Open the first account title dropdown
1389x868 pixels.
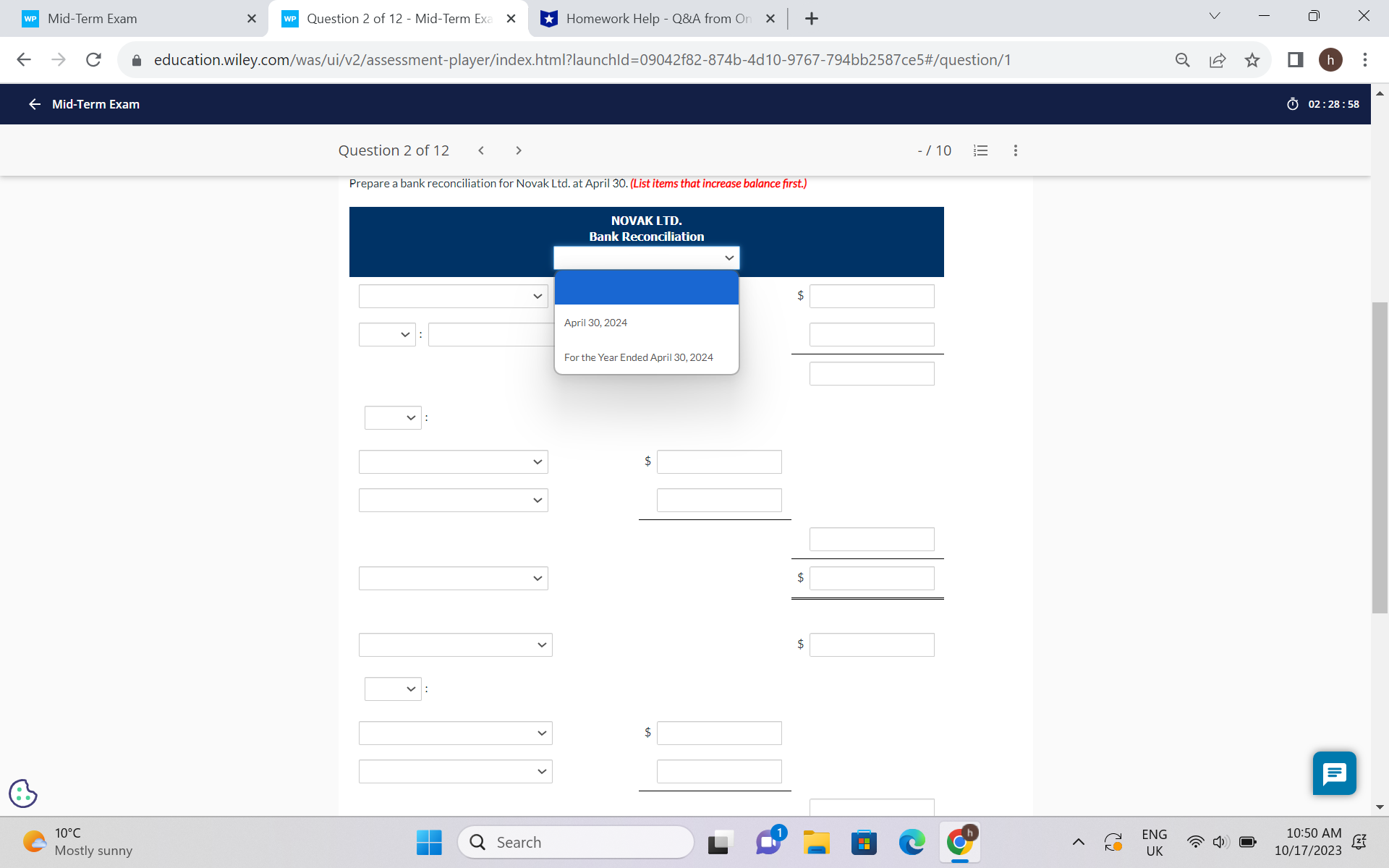[453, 296]
